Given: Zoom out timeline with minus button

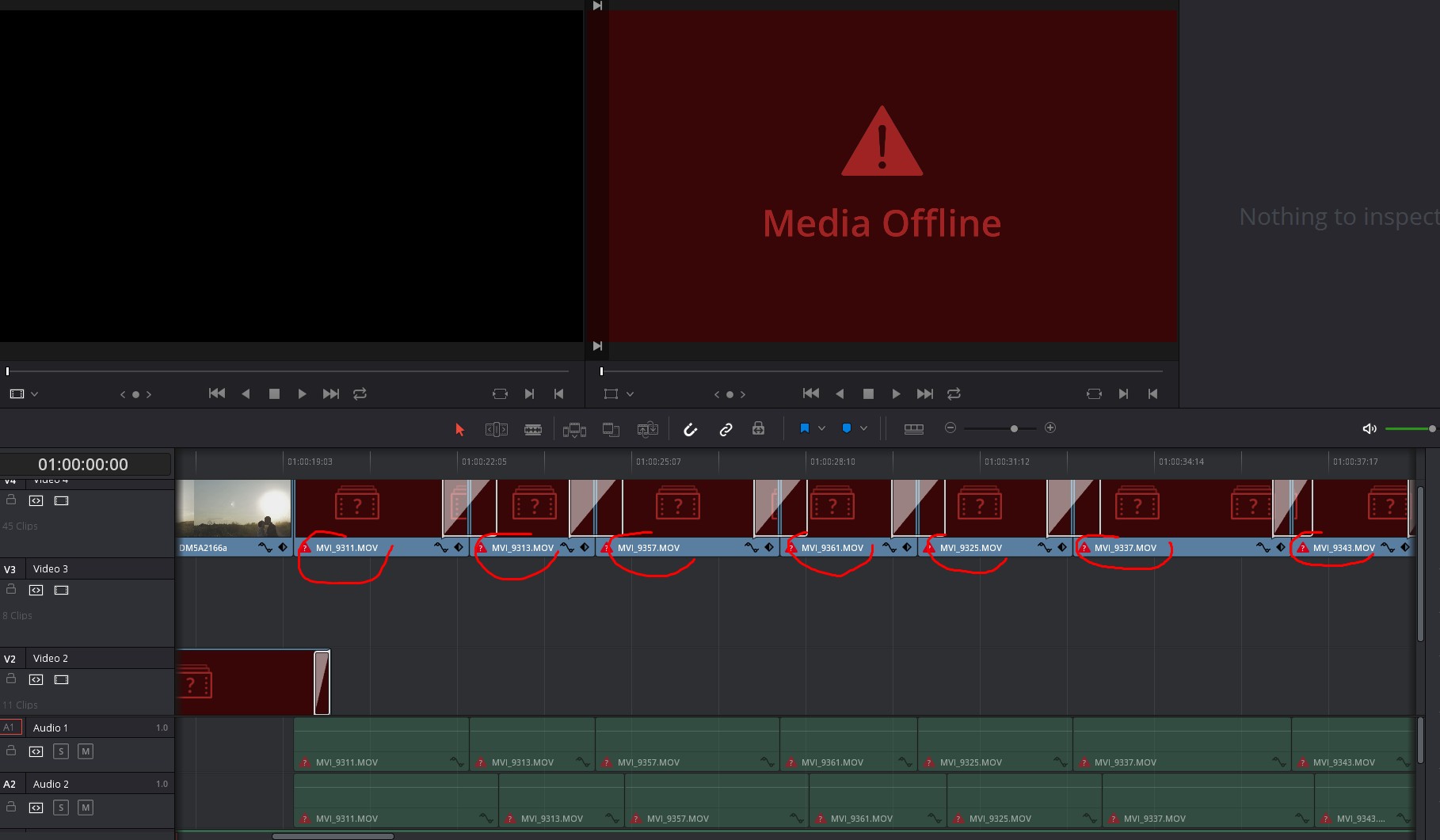Looking at the screenshot, I should pos(950,428).
